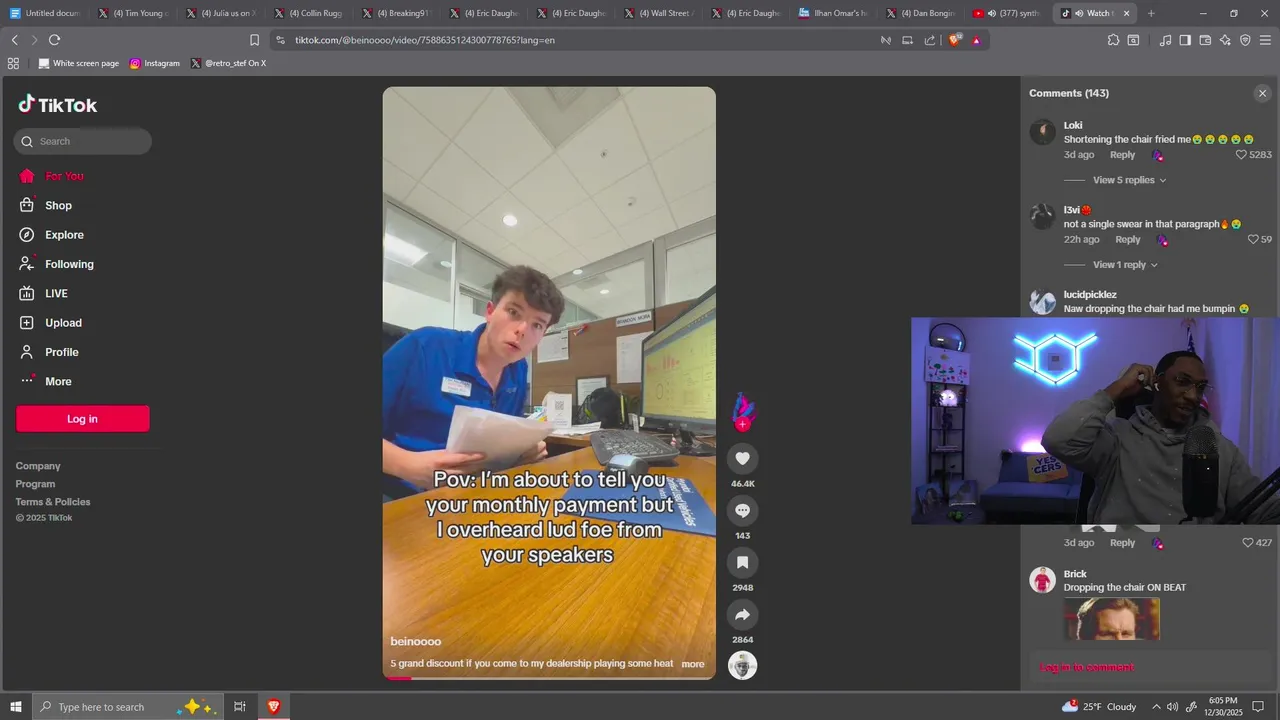Open the bookmarks bar apps grid icon
The width and height of the screenshot is (1280, 720).
click(13, 63)
